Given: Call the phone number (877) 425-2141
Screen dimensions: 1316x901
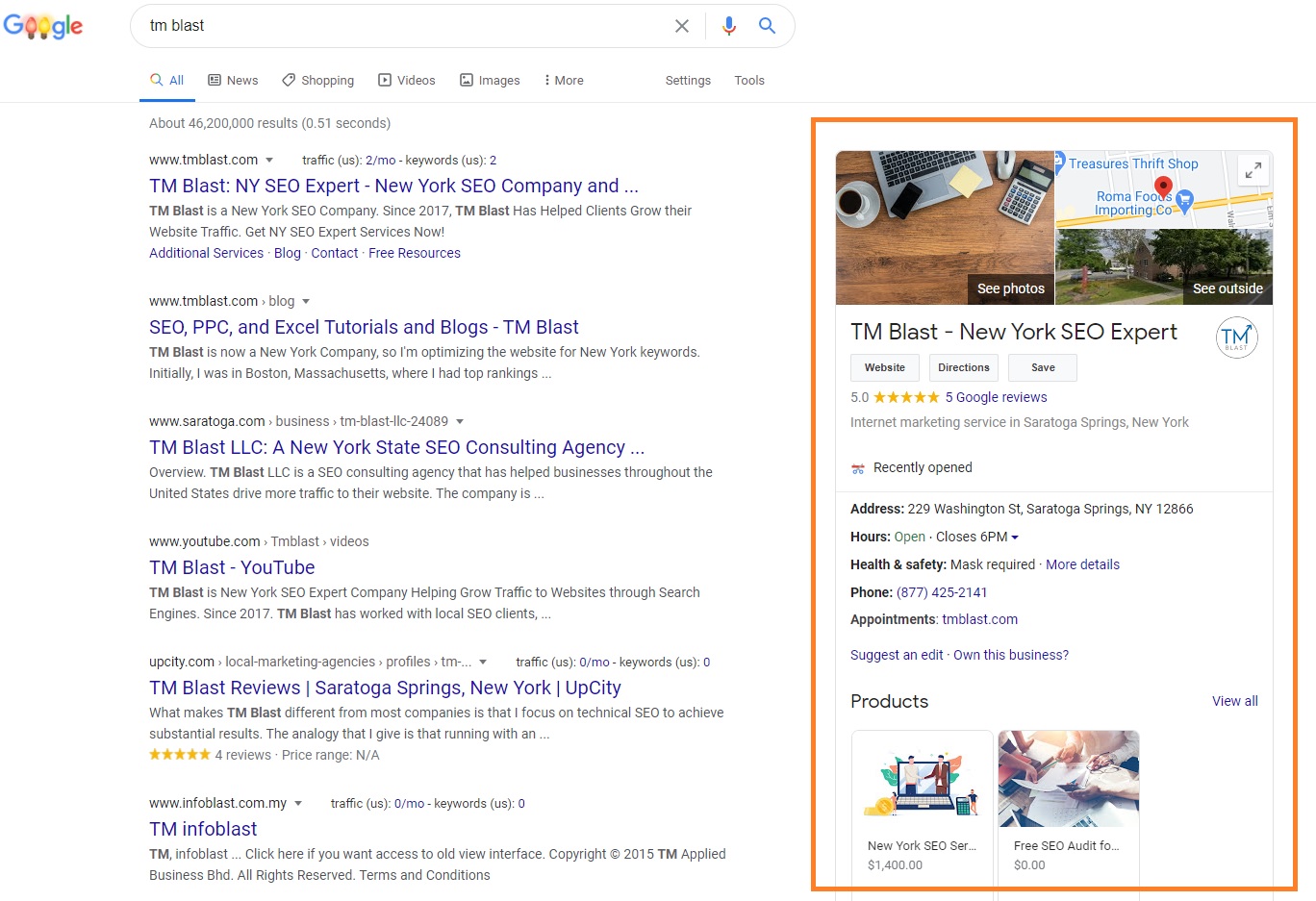Looking at the screenshot, I should click(942, 592).
